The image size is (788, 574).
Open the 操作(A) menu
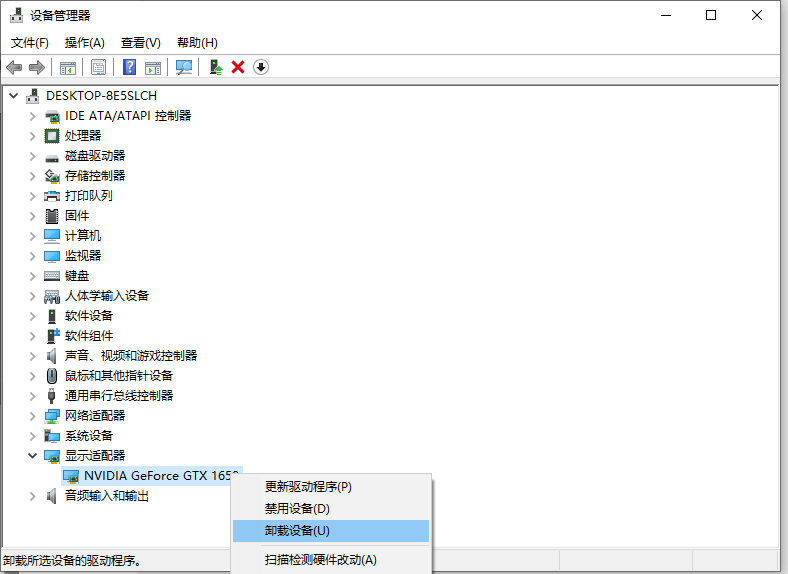point(84,43)
